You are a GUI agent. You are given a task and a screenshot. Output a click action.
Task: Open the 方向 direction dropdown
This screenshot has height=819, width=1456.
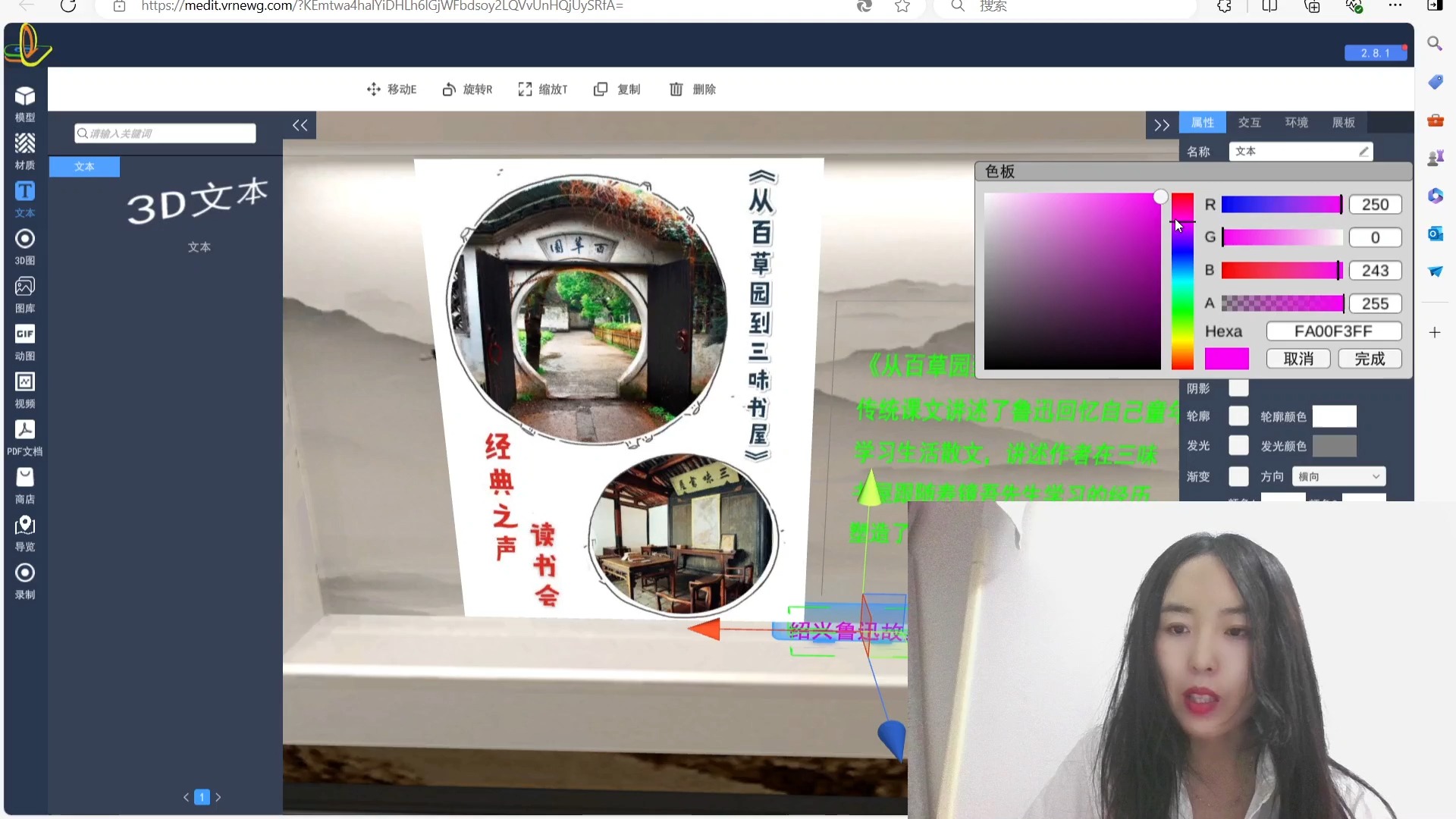click(x=1338, y=477)
